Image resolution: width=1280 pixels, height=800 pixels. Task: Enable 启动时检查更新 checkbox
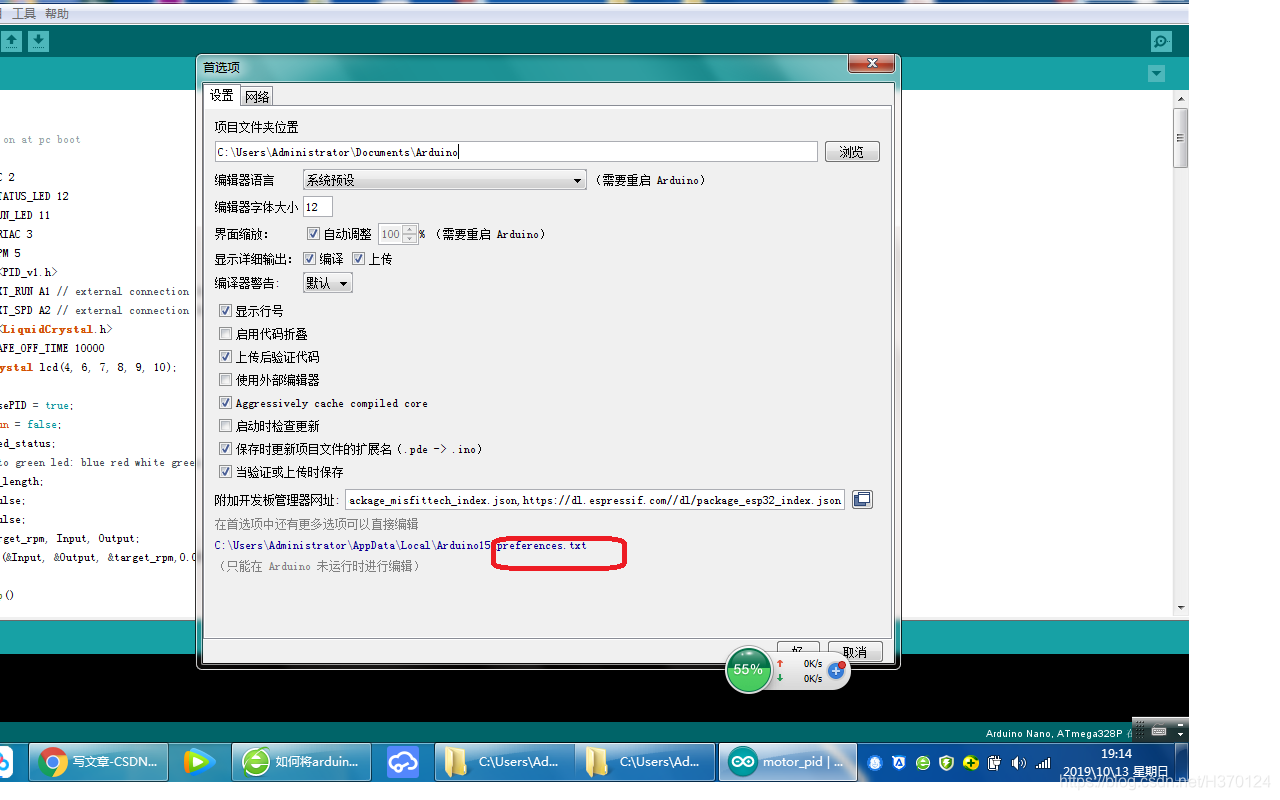(x=225, y=425)
